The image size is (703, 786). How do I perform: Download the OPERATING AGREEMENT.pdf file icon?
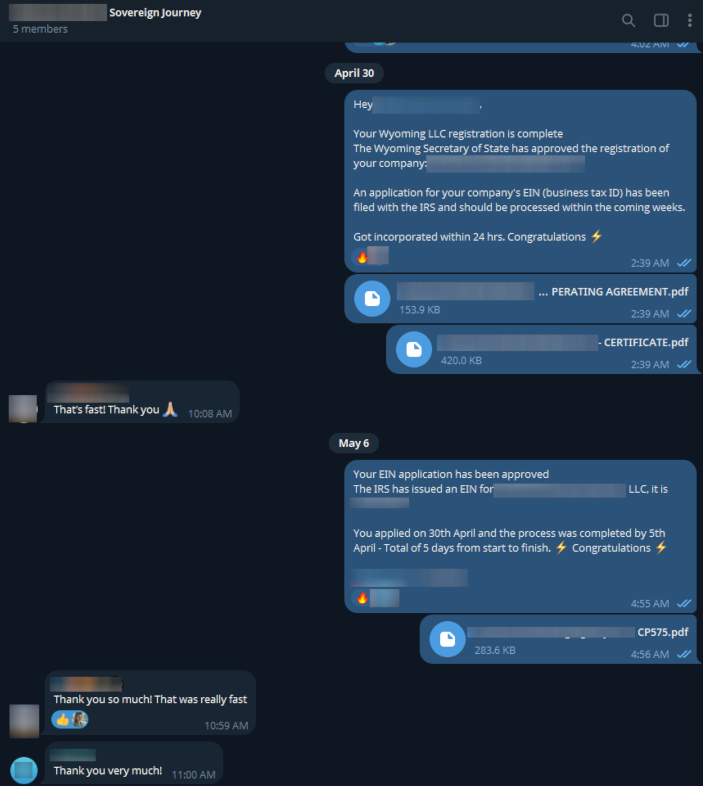(x=372, y=299)
